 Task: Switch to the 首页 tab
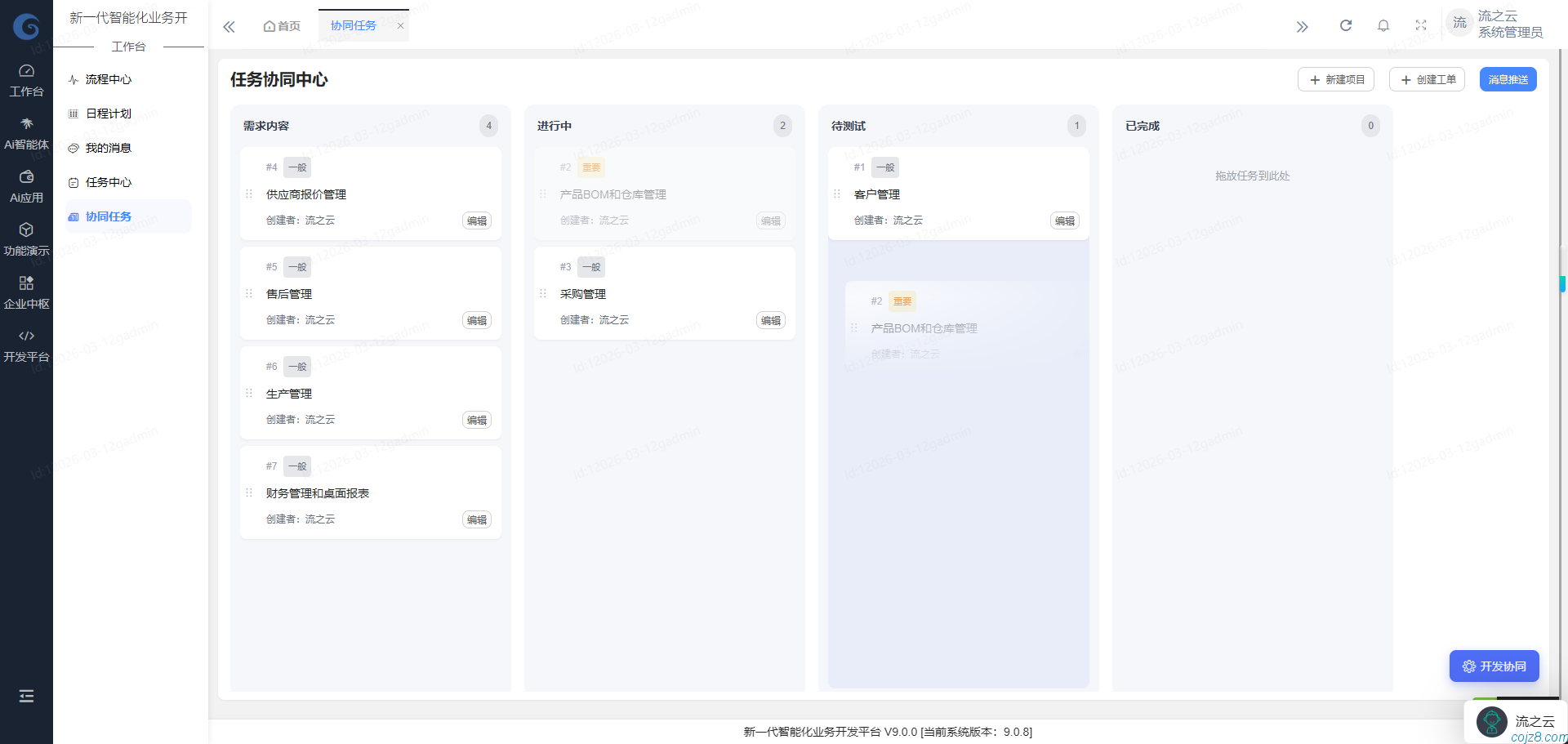click(x=282, y=26)
